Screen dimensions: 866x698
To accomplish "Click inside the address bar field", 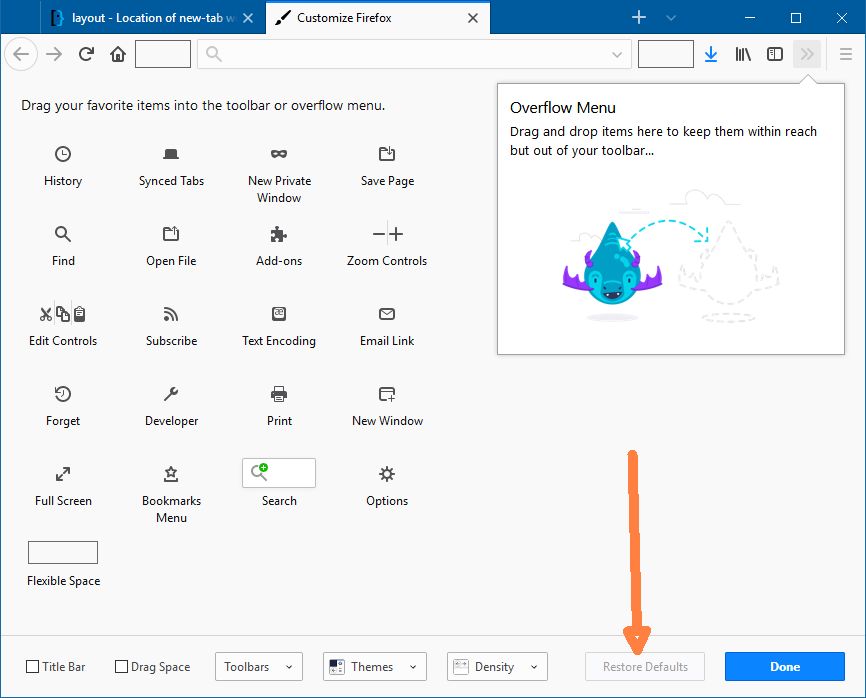I will coord(414,54).
